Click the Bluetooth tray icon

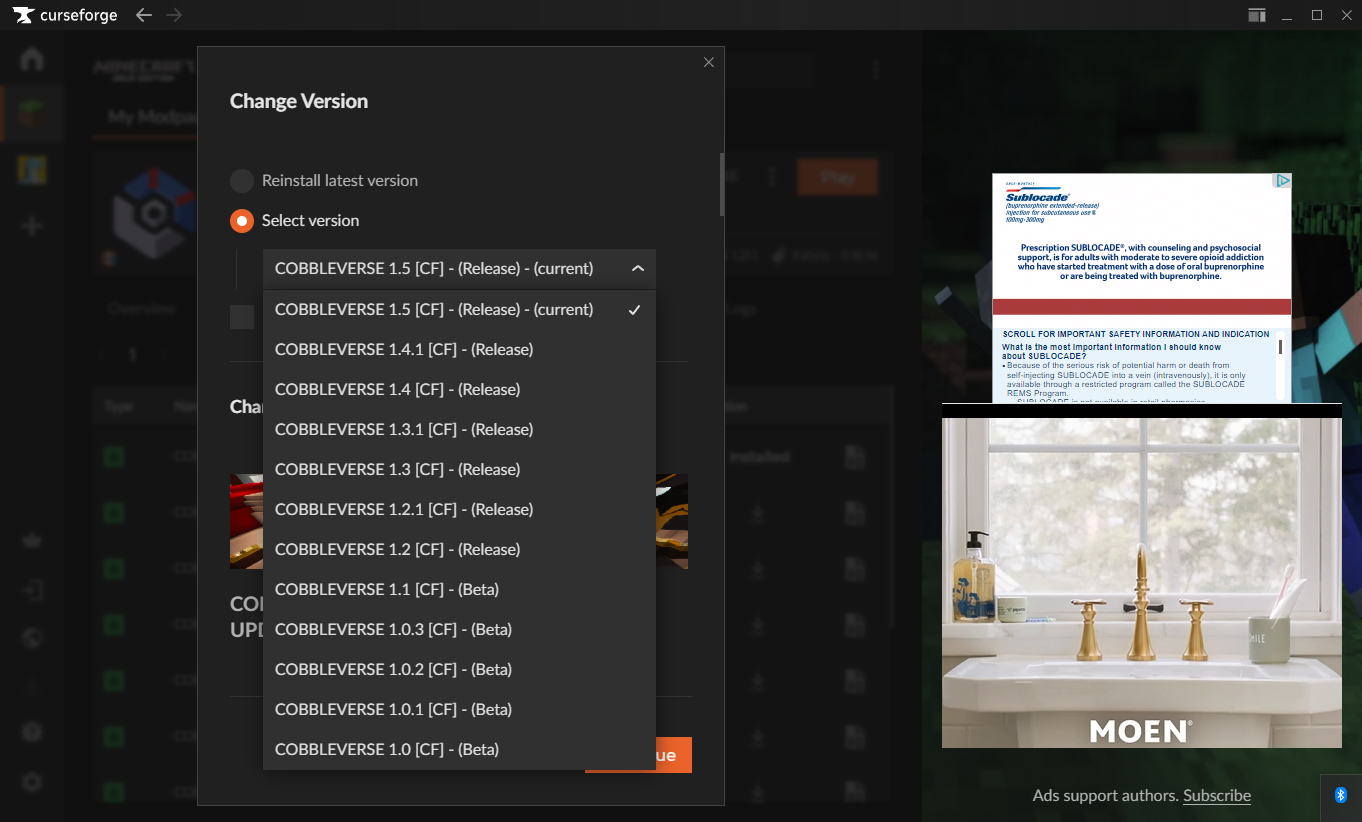(1341, 795)
